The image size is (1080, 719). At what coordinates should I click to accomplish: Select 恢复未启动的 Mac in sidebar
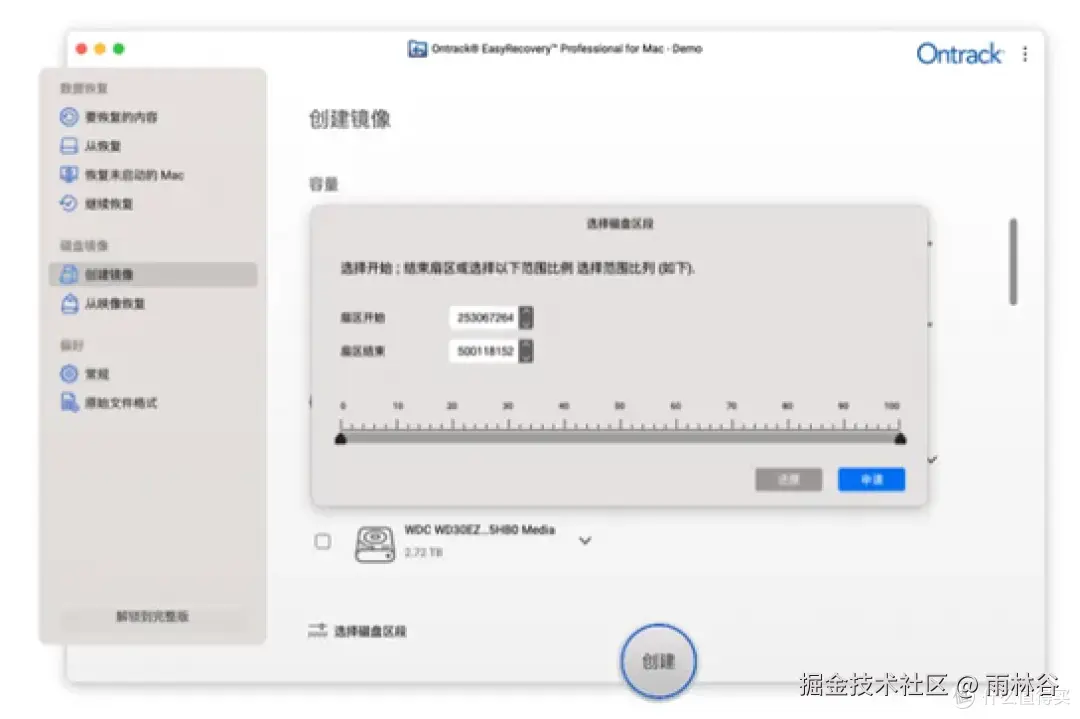coord(66,174)
